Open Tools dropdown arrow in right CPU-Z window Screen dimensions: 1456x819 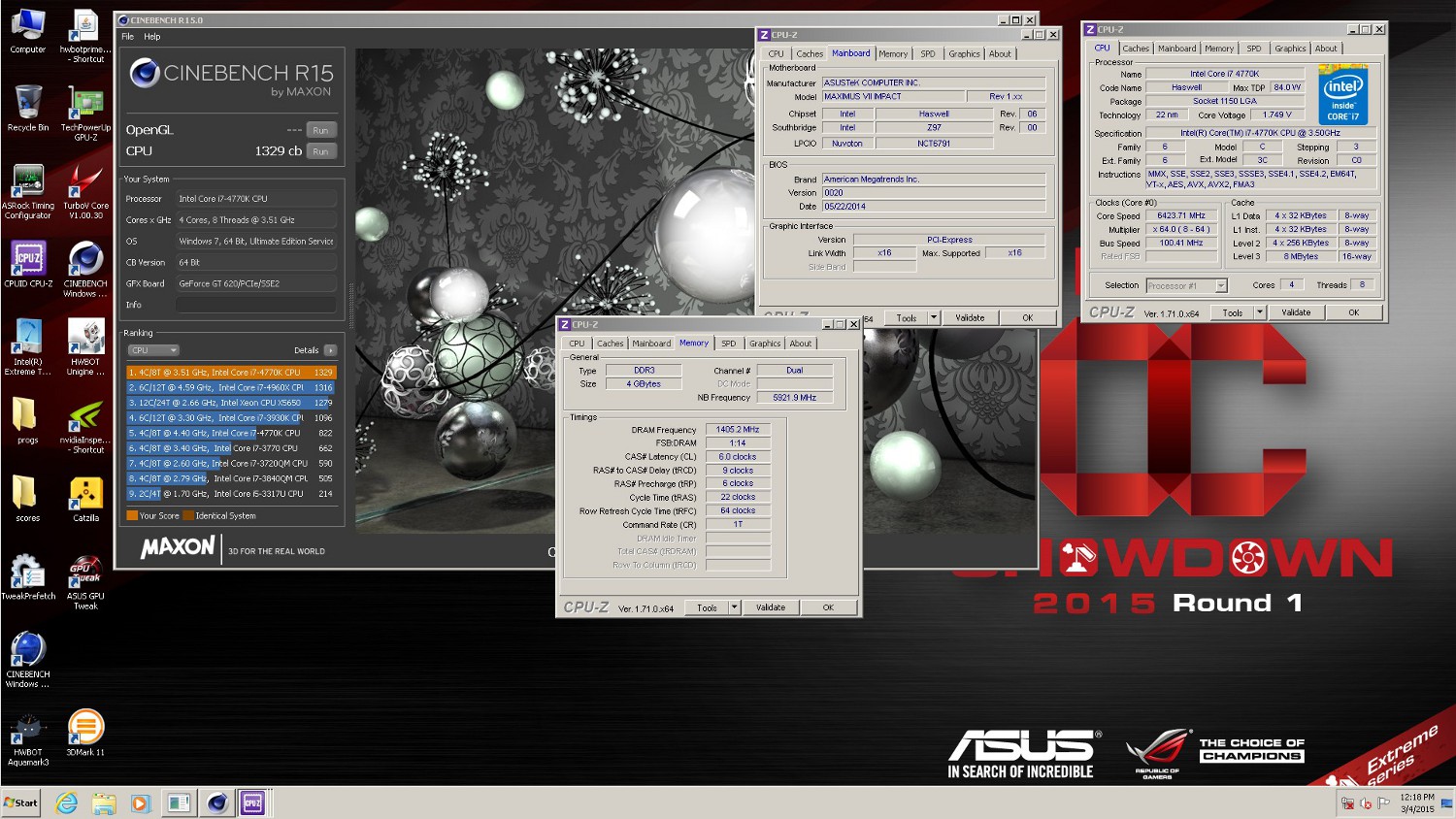(1260, 312)
